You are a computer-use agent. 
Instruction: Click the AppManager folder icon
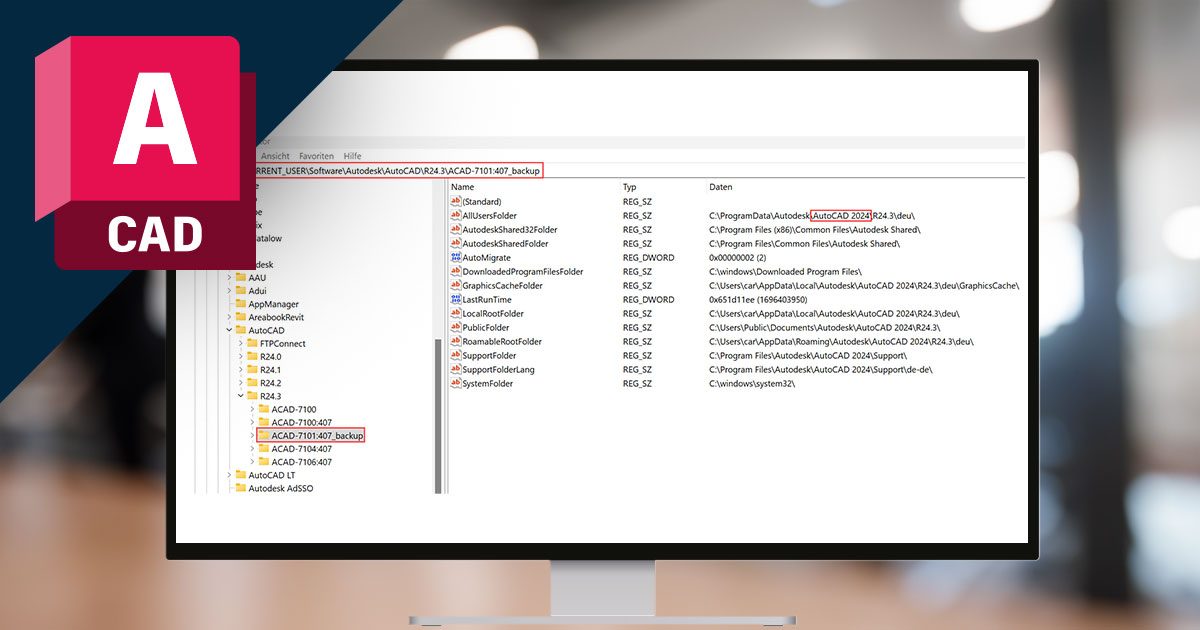(x=240, y=304)
